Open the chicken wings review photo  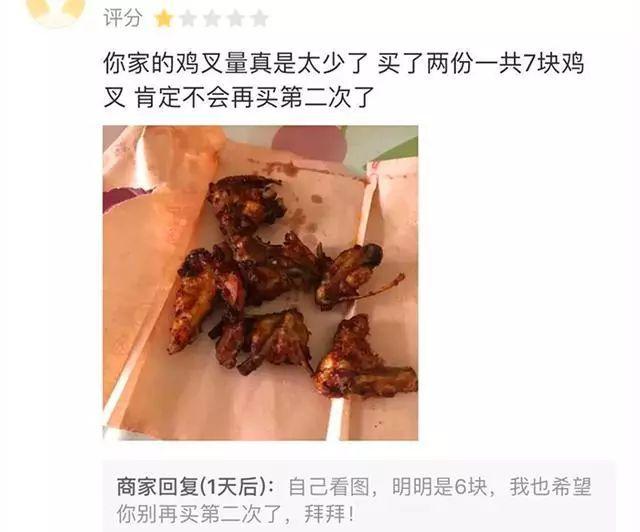260,283
